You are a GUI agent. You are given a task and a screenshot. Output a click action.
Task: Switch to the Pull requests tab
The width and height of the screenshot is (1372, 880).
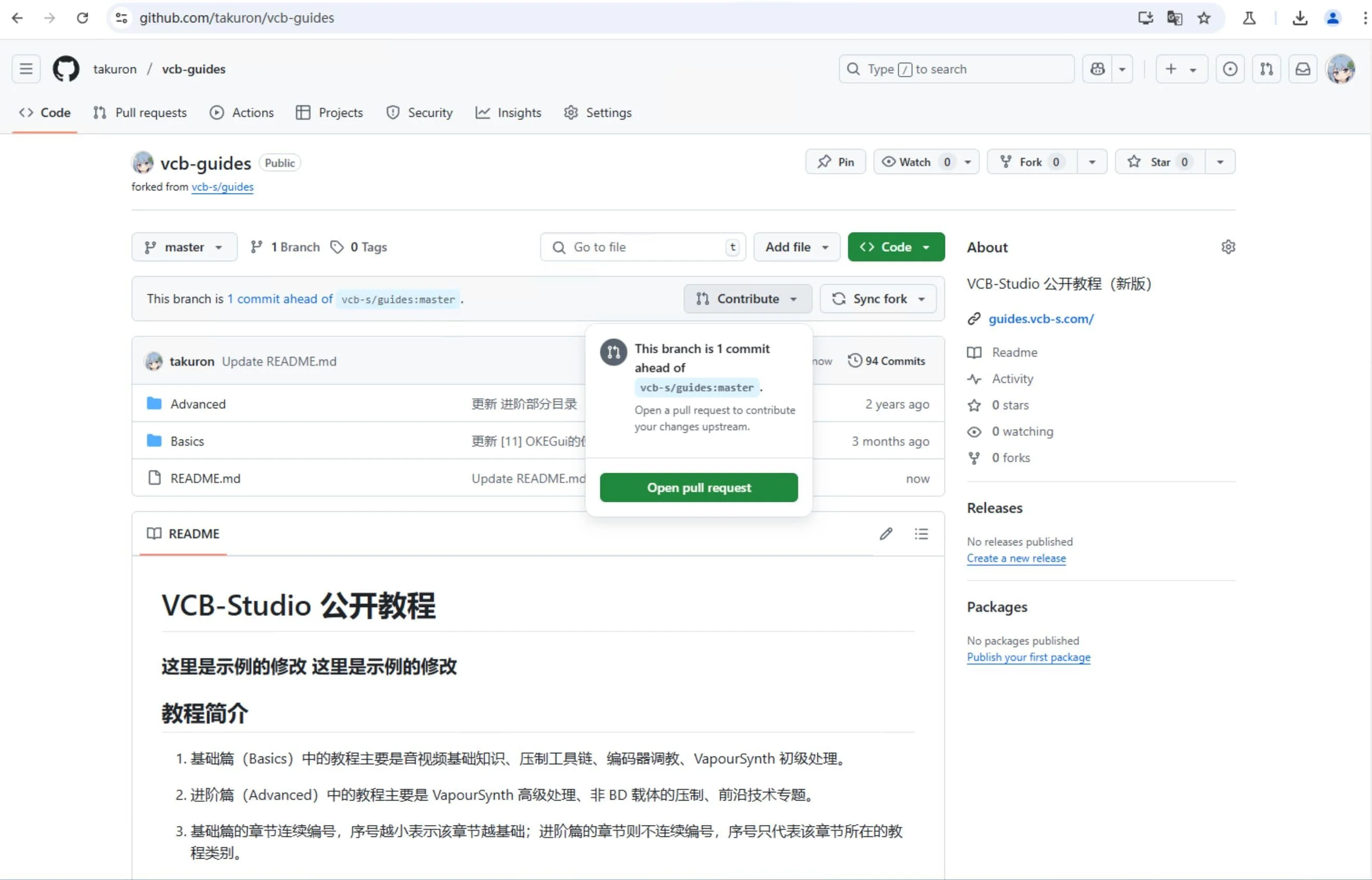click(140, 113)
